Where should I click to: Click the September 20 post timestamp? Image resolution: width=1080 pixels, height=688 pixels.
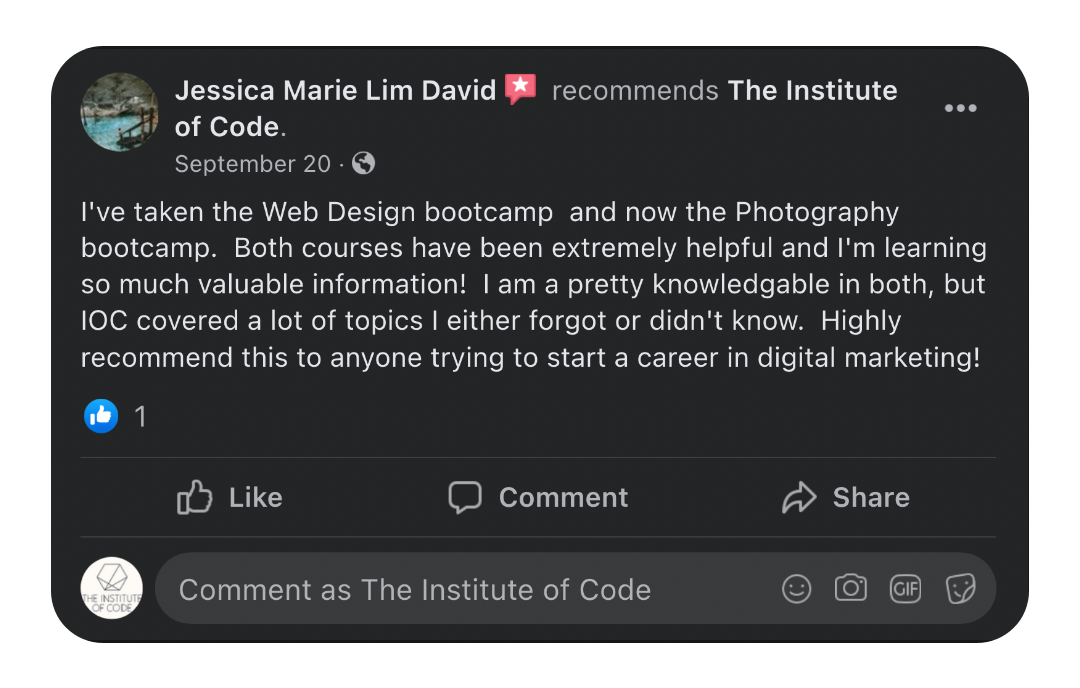(x=252, y=164)
